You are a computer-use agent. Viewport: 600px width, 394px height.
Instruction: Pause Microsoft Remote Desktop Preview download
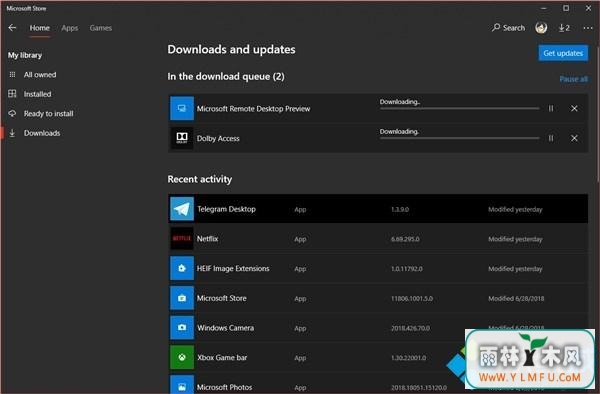551,109
